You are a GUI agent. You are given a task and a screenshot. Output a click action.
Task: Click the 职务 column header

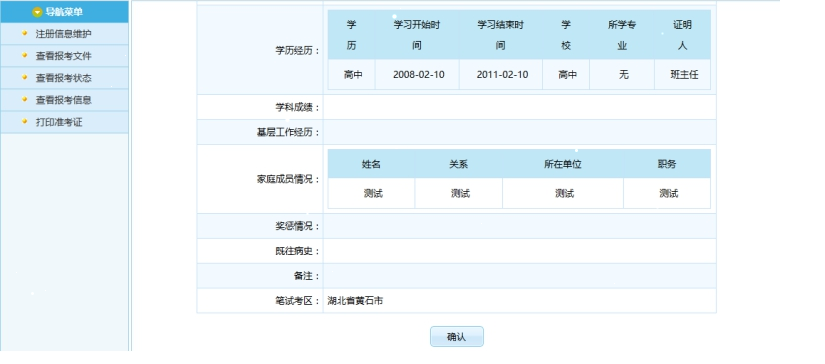[x=667, y=164]
